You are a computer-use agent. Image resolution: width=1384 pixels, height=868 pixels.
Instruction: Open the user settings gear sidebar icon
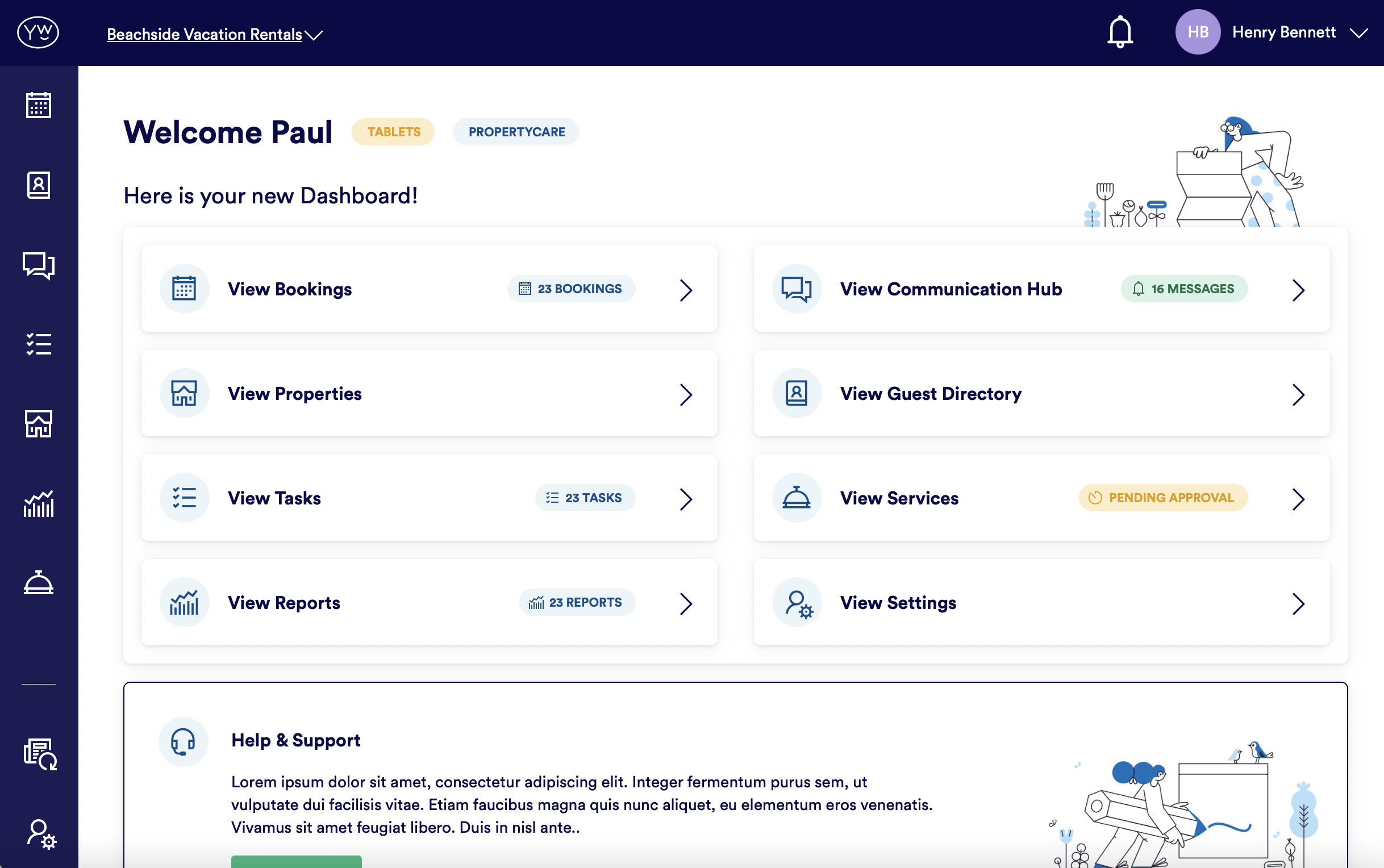pos(41,833)
